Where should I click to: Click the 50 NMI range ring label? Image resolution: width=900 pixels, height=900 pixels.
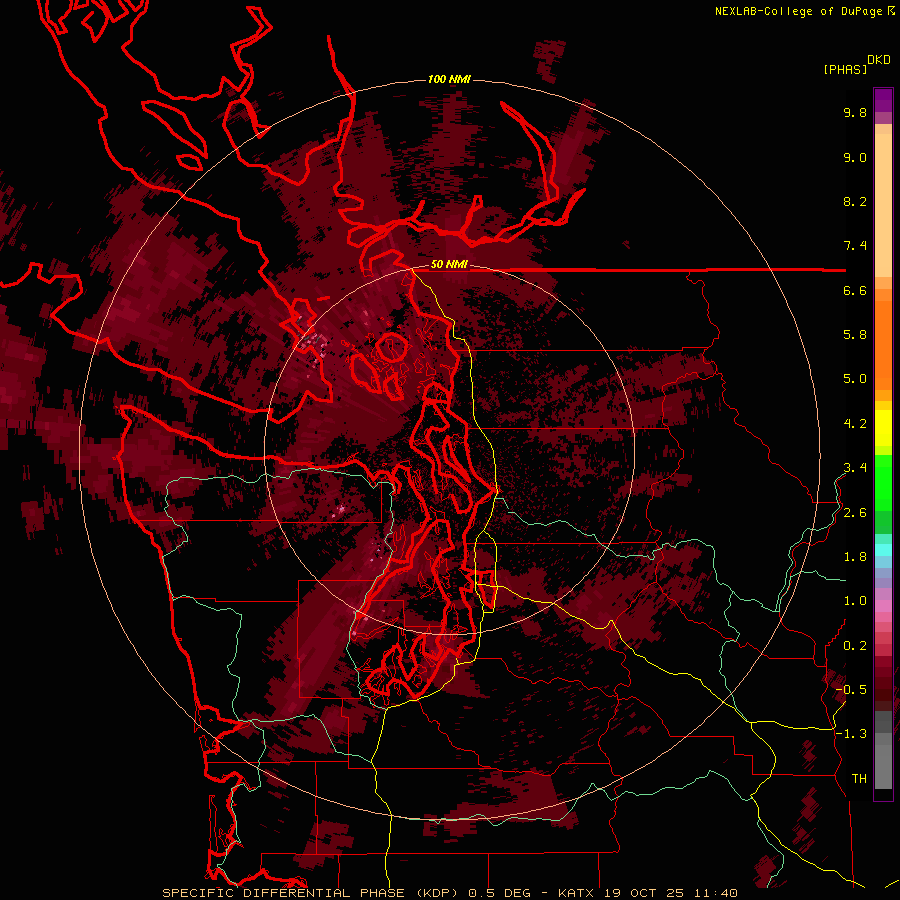(449, 265)
